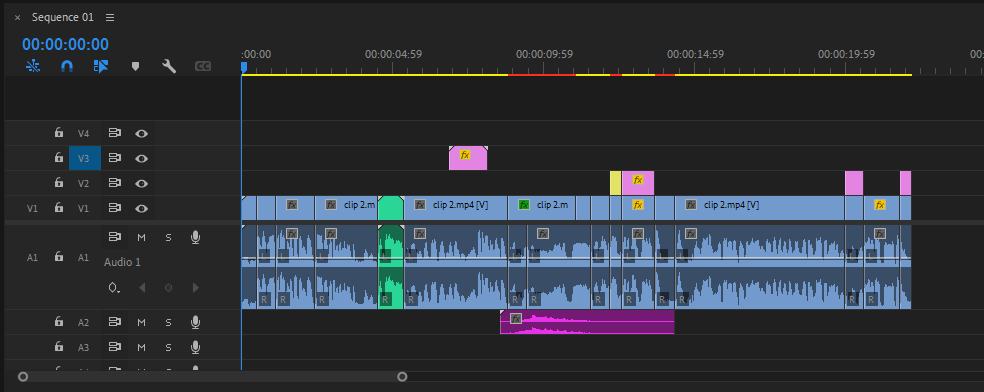Click the blue playhead timecode 00:00:00:00

point(65,44)
